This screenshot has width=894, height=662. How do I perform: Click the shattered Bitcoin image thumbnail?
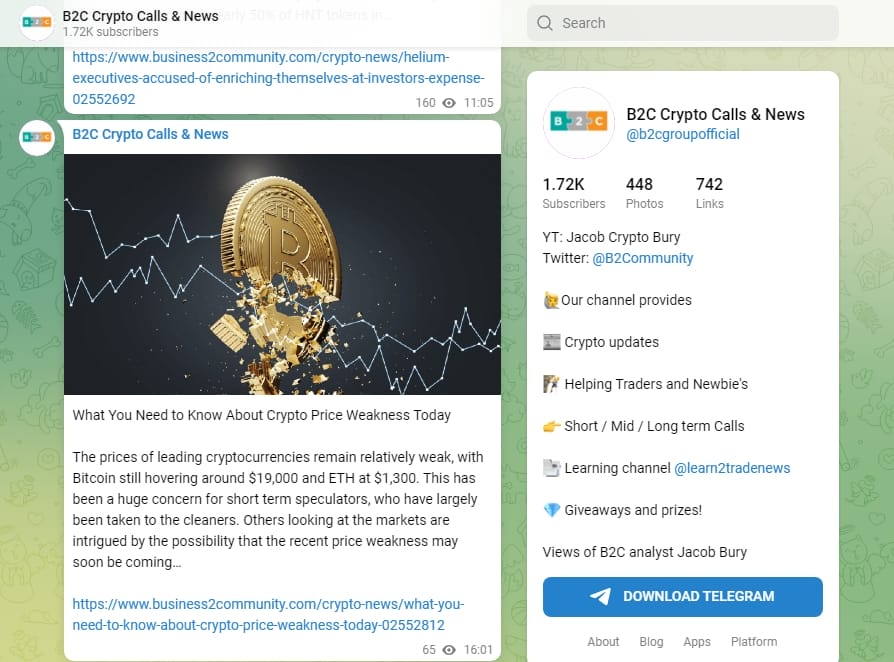pyautogui.click(x=283, y=273)
